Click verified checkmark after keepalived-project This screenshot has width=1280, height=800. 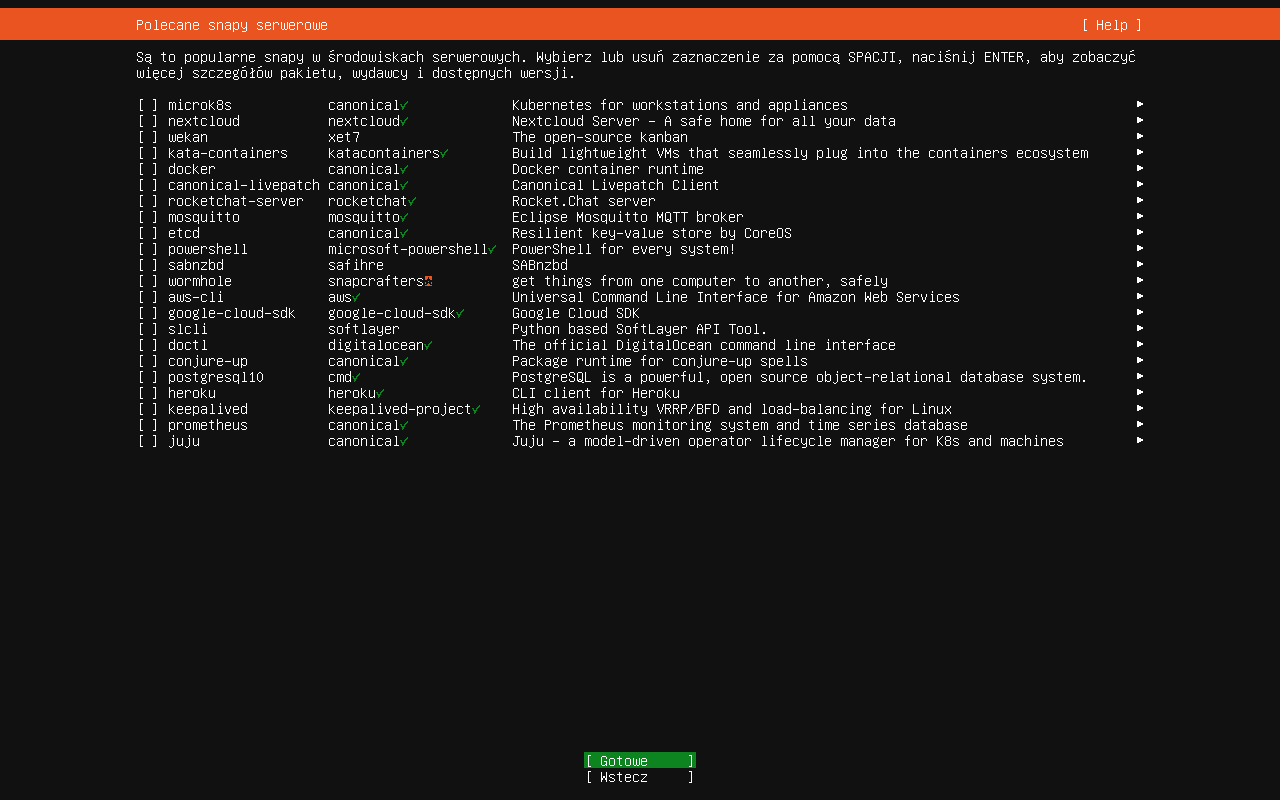pyautogui.click(x=476, y=409)
